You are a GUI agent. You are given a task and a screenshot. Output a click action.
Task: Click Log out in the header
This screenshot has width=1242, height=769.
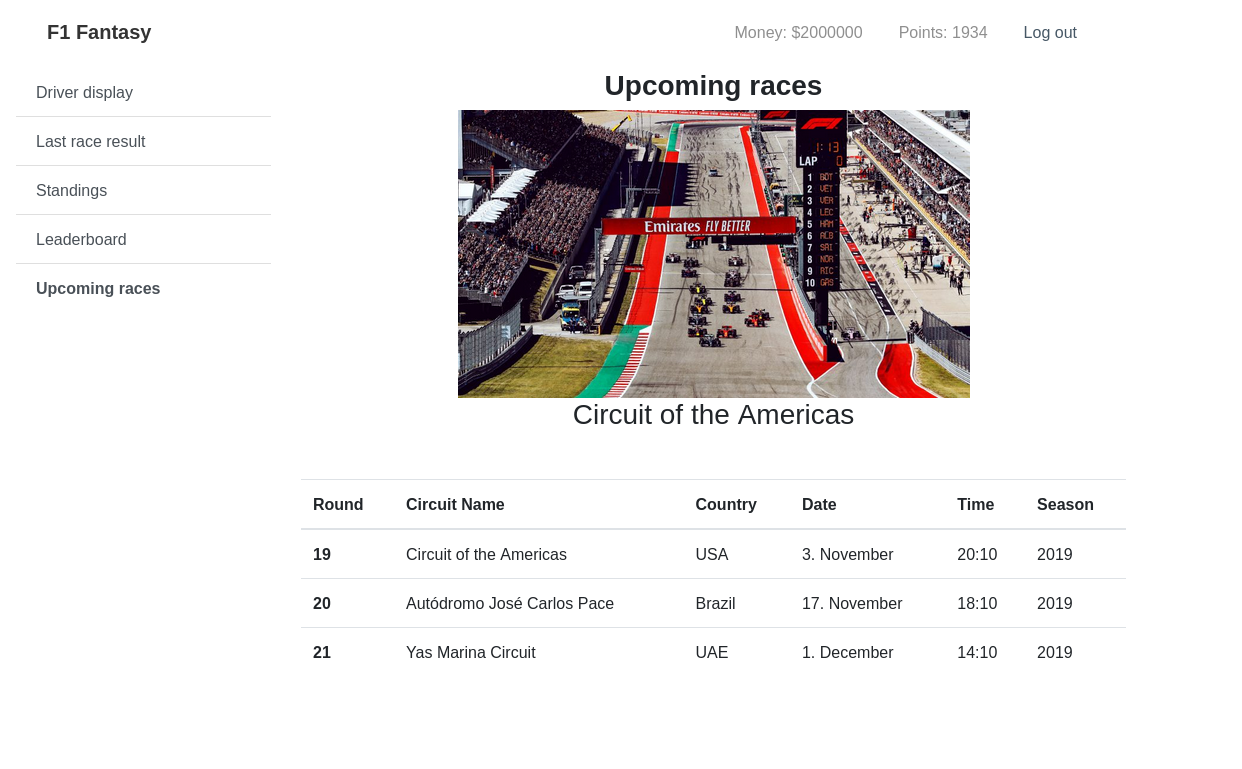(1050, 32)
